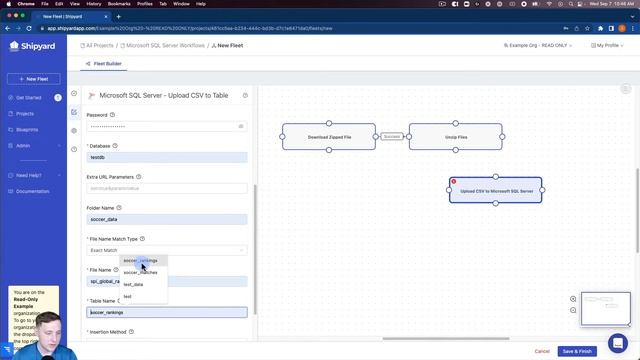Go to Microsoft SQL Server Workflows breadcrumb

click(162, 46)
